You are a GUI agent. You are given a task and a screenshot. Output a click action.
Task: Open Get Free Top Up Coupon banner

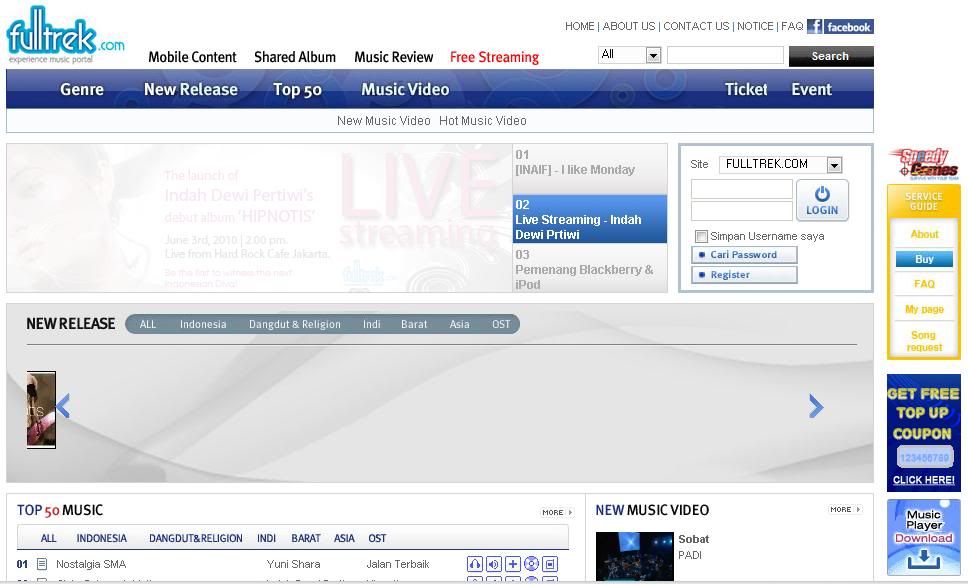click(x=924, y=433)
